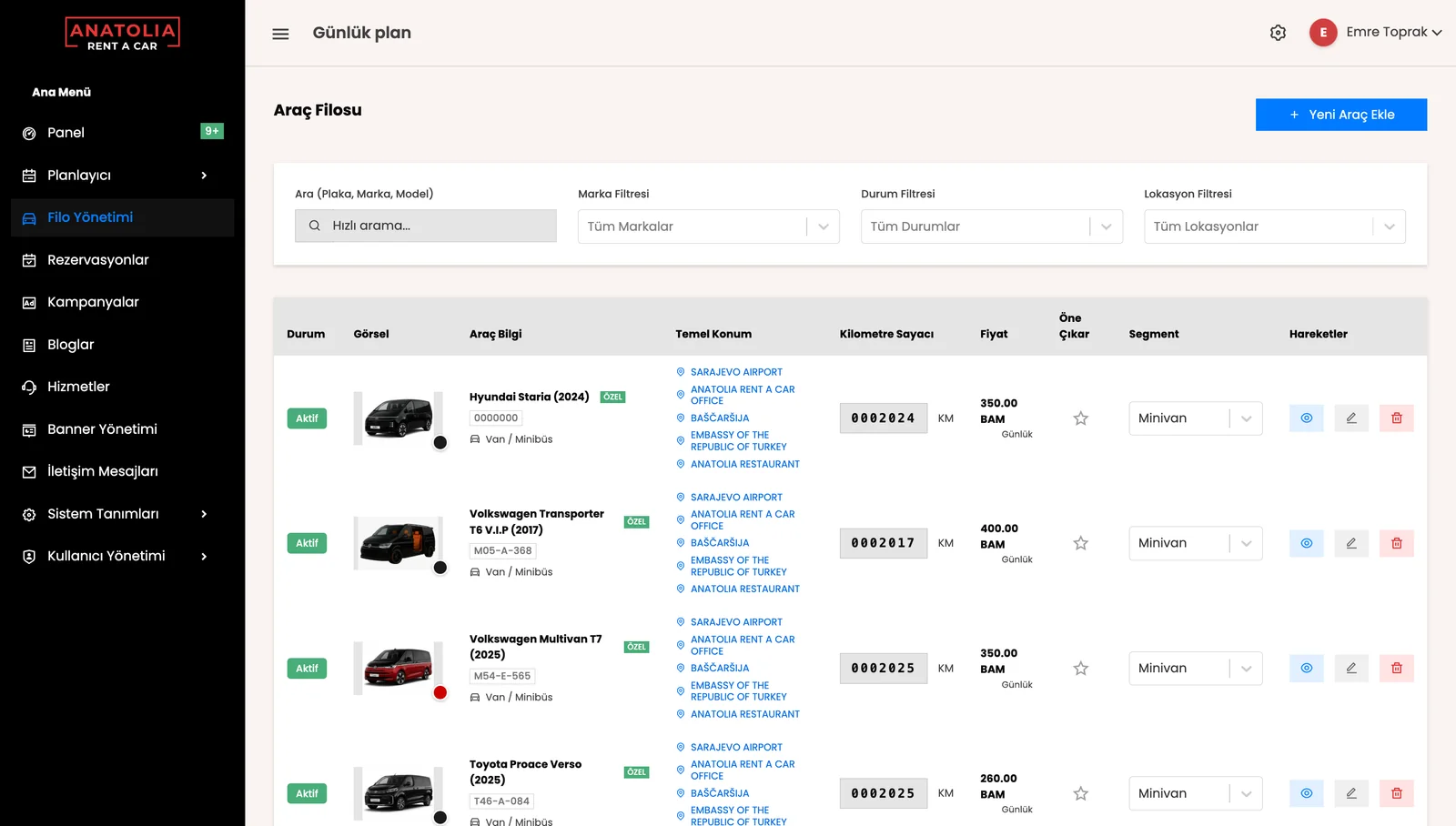Image resolution: width=1456 pixels, height=826 pixels.
Task: Change segment dropdown for Hyundai Staria
Action: click(x=1195, y=418)
